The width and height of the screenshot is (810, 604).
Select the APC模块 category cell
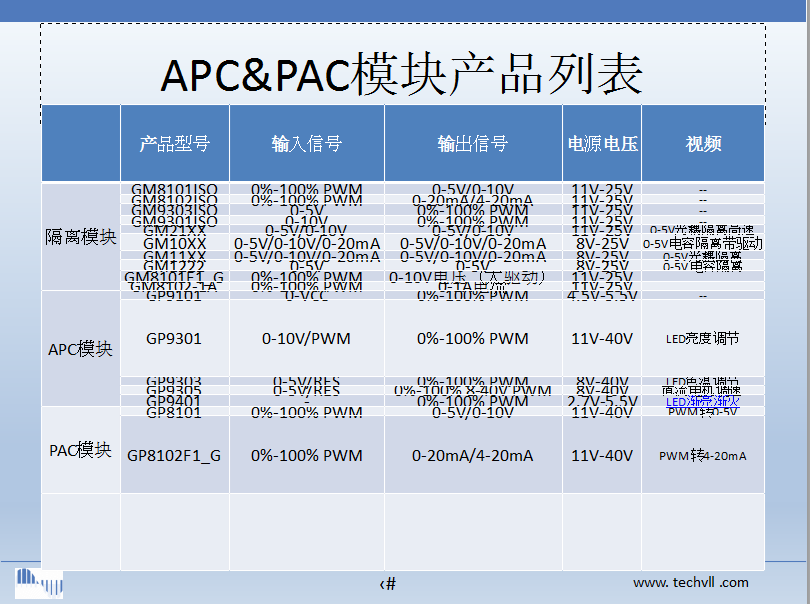pyautogui.click(x=81, y=349)
